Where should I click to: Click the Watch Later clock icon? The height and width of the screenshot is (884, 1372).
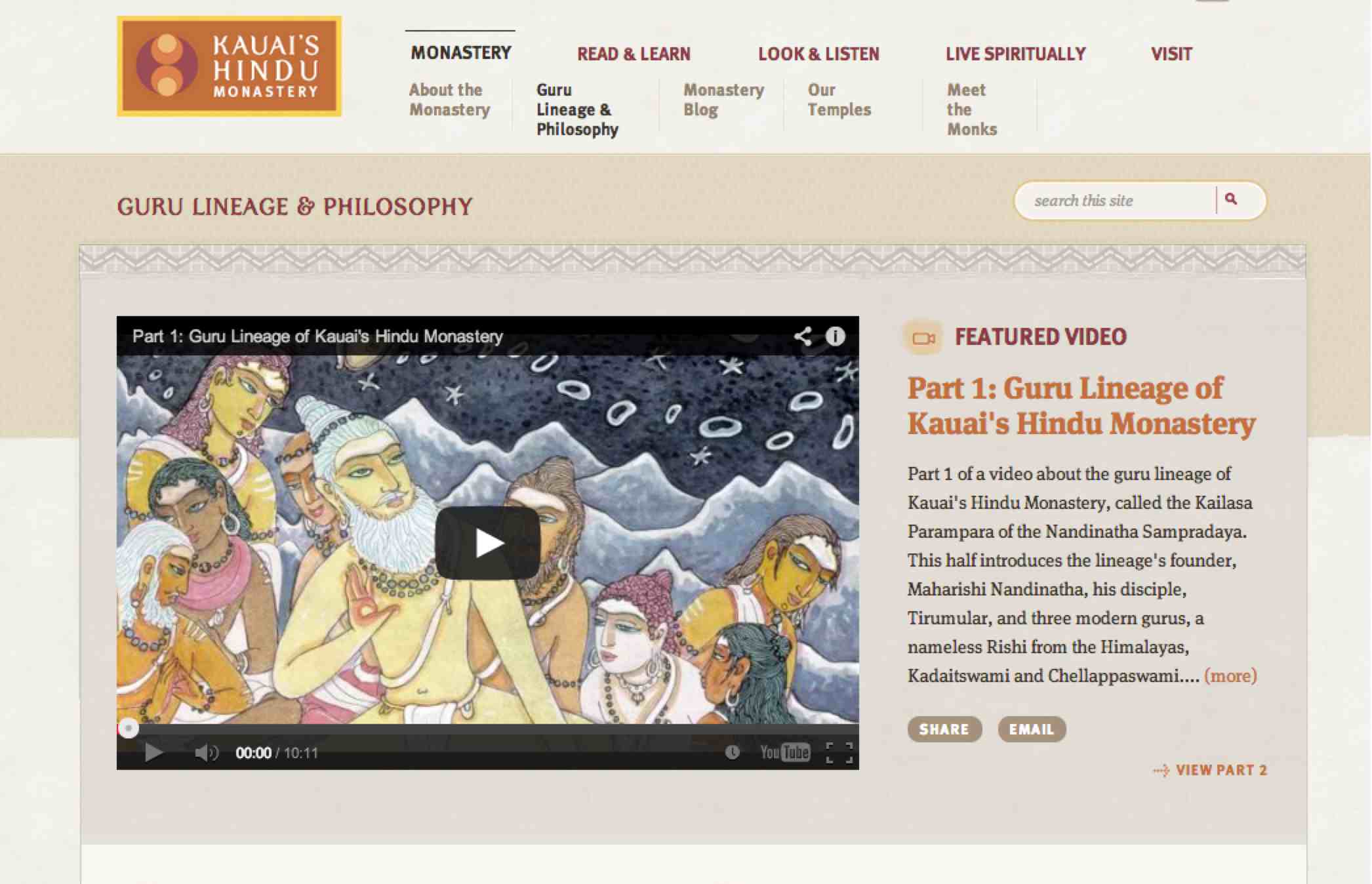pos(733,753)
